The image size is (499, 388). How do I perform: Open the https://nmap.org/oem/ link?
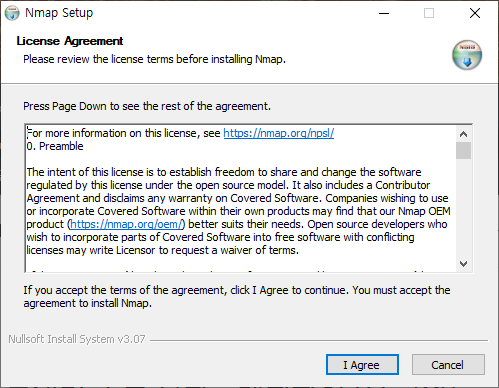click(126, 224)
